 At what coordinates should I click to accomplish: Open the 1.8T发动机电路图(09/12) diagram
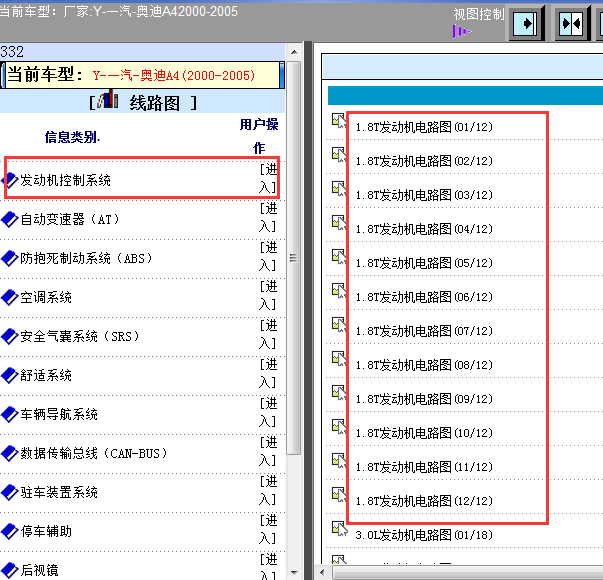click(424, 399)
